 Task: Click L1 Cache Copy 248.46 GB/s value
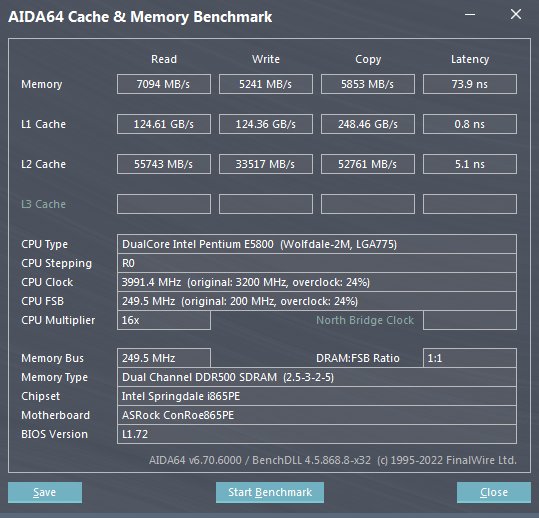coord(368,124)
